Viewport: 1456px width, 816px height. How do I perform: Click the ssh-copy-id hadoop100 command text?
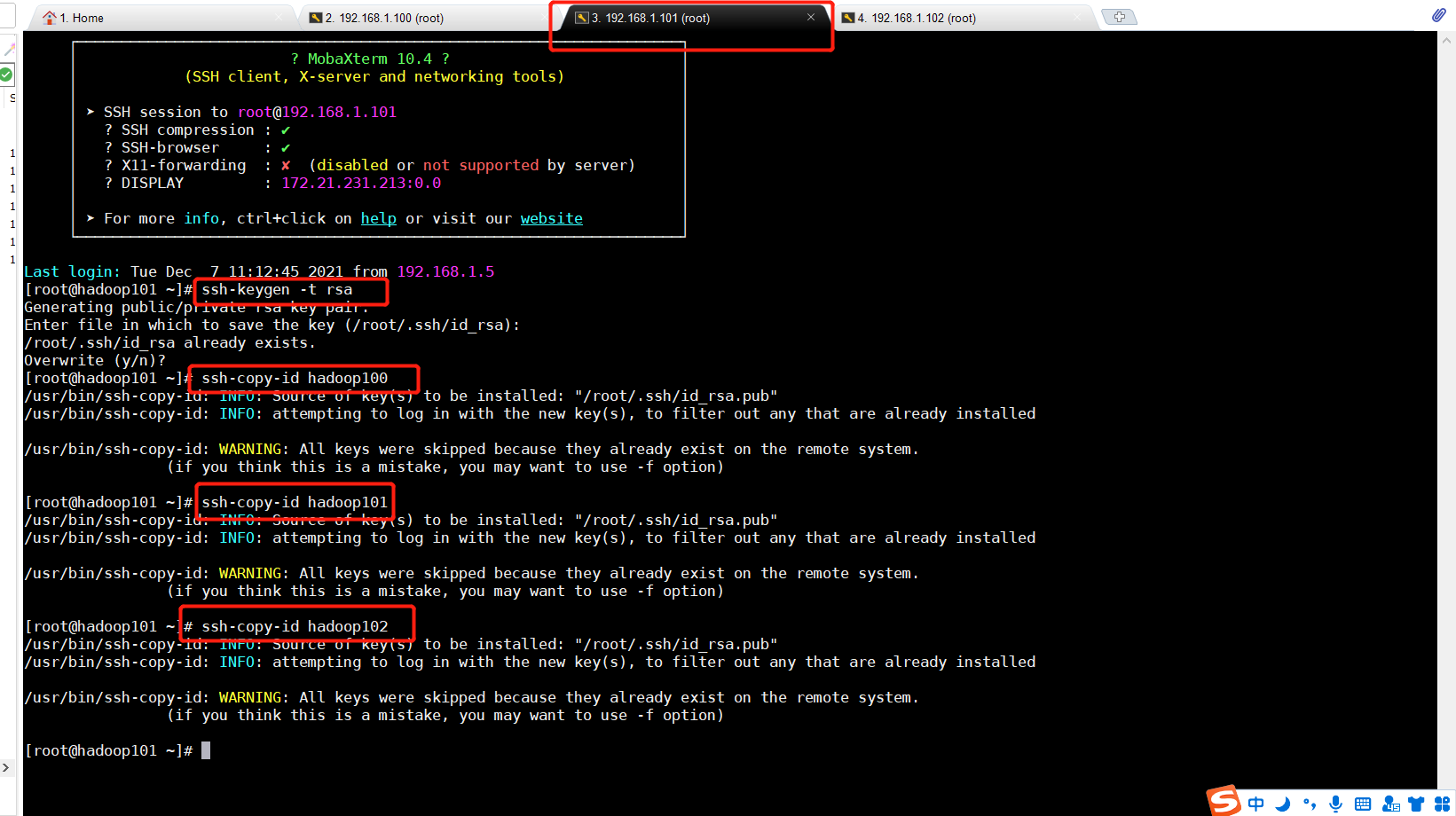295,378
